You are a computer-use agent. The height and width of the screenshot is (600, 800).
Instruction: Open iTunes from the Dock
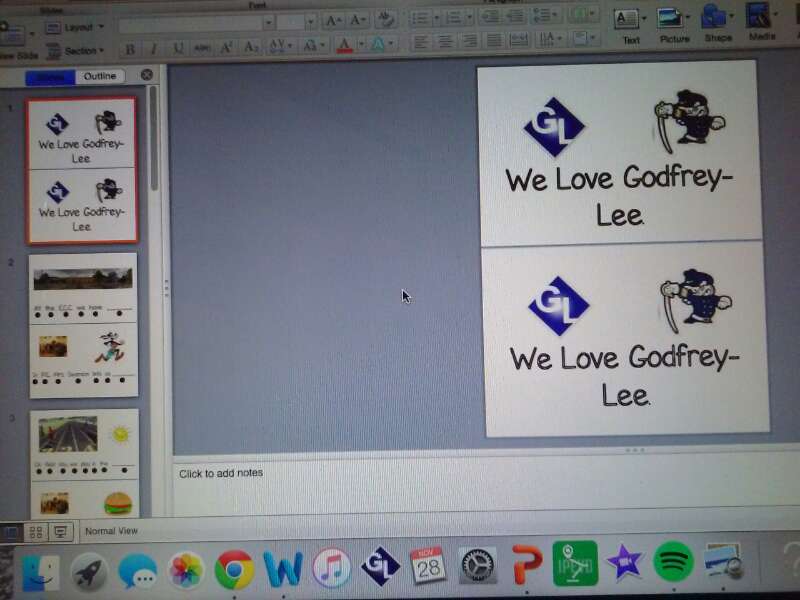(x=332, y=566)
